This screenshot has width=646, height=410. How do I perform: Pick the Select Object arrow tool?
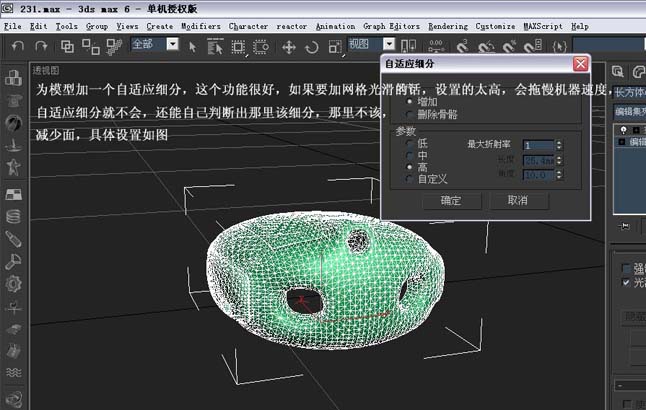(192, 47)
